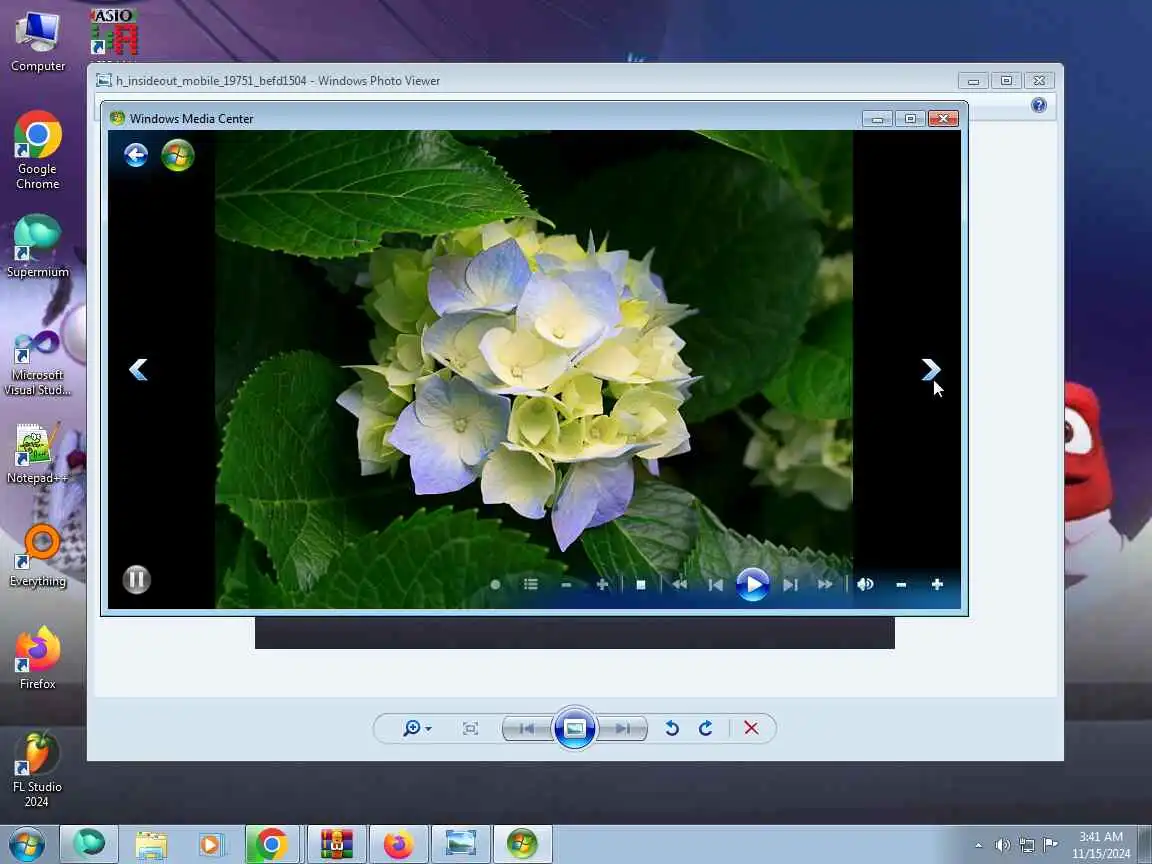Open the guide list icon in transport bar
Image resolution: width=1152 pixels, height=864 pixels.
coord(530,585)
